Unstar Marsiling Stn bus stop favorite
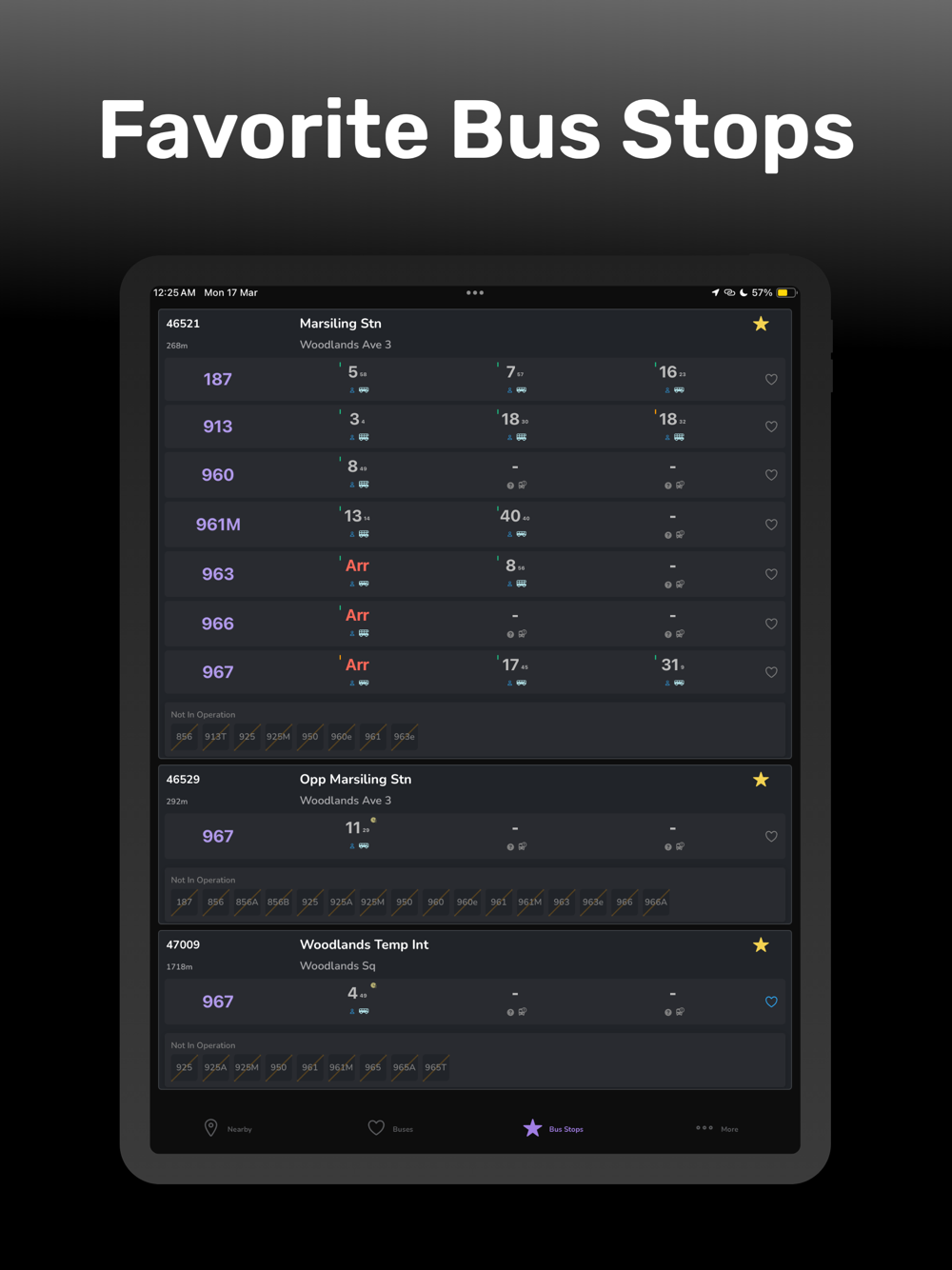The image size is (952, 1270). tap(761, 324)
